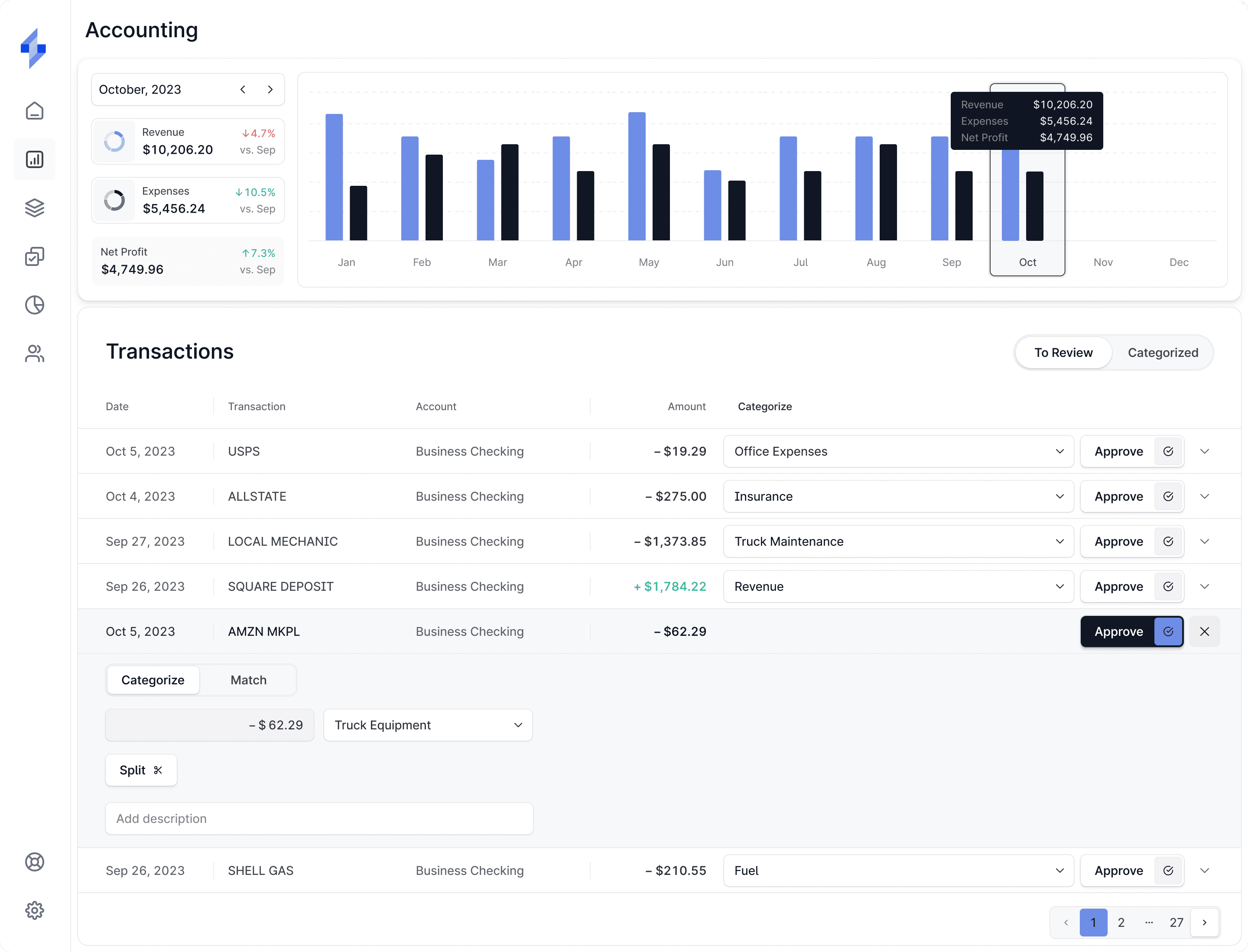Image resolution: width=1248 pixels, height=952 pixels.
Task: Open the layers stack icon in sidebar
Action: [35, 208]
